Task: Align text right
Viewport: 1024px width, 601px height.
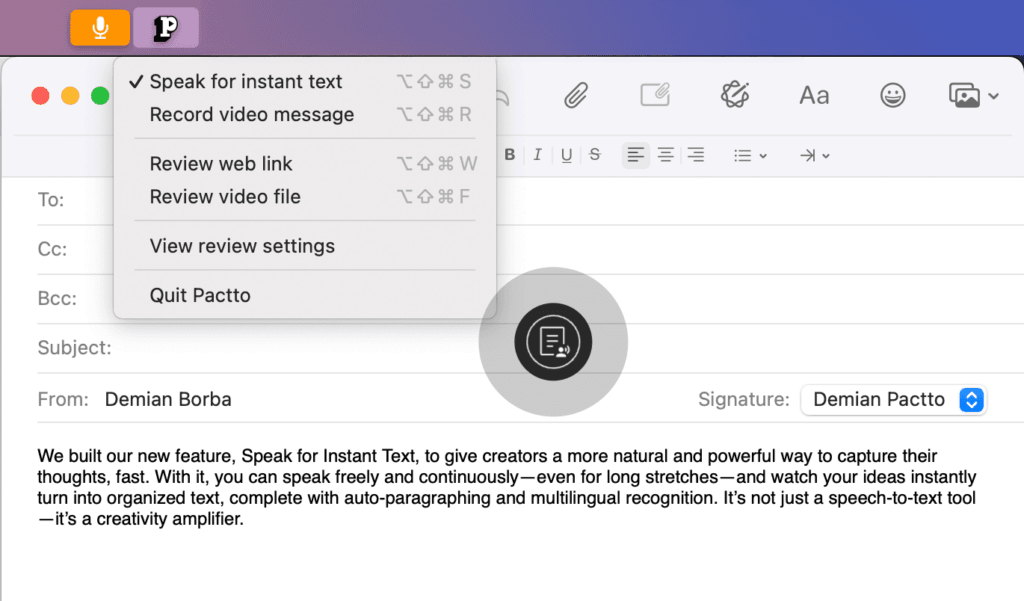Action: point(696,155)
